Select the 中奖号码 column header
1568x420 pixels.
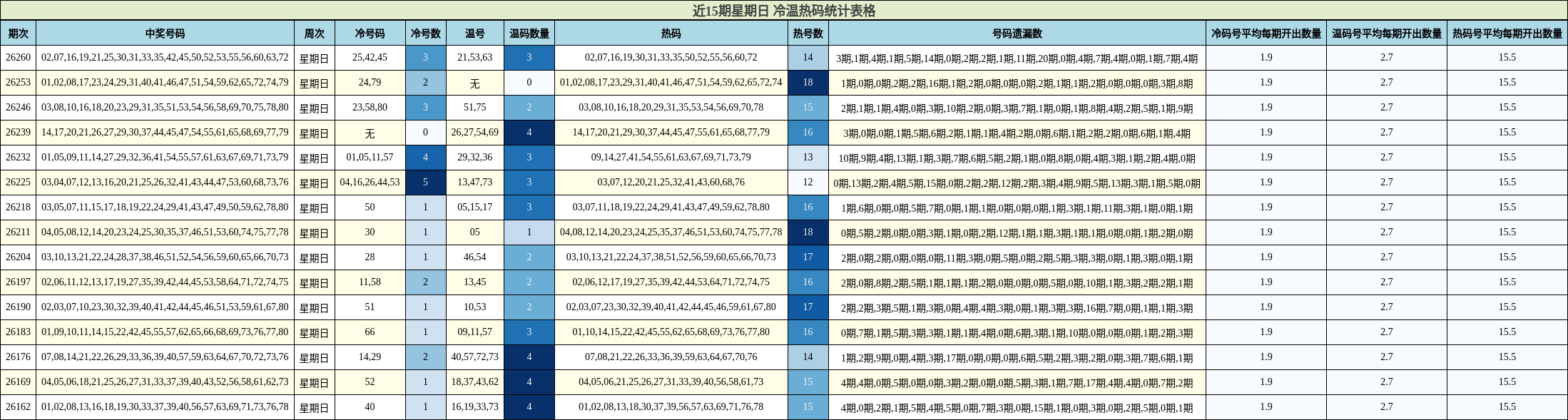pos(165,34)
